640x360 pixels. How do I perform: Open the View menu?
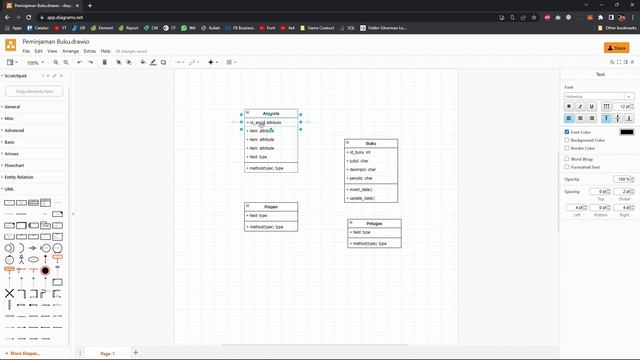[x=52, y=51]
